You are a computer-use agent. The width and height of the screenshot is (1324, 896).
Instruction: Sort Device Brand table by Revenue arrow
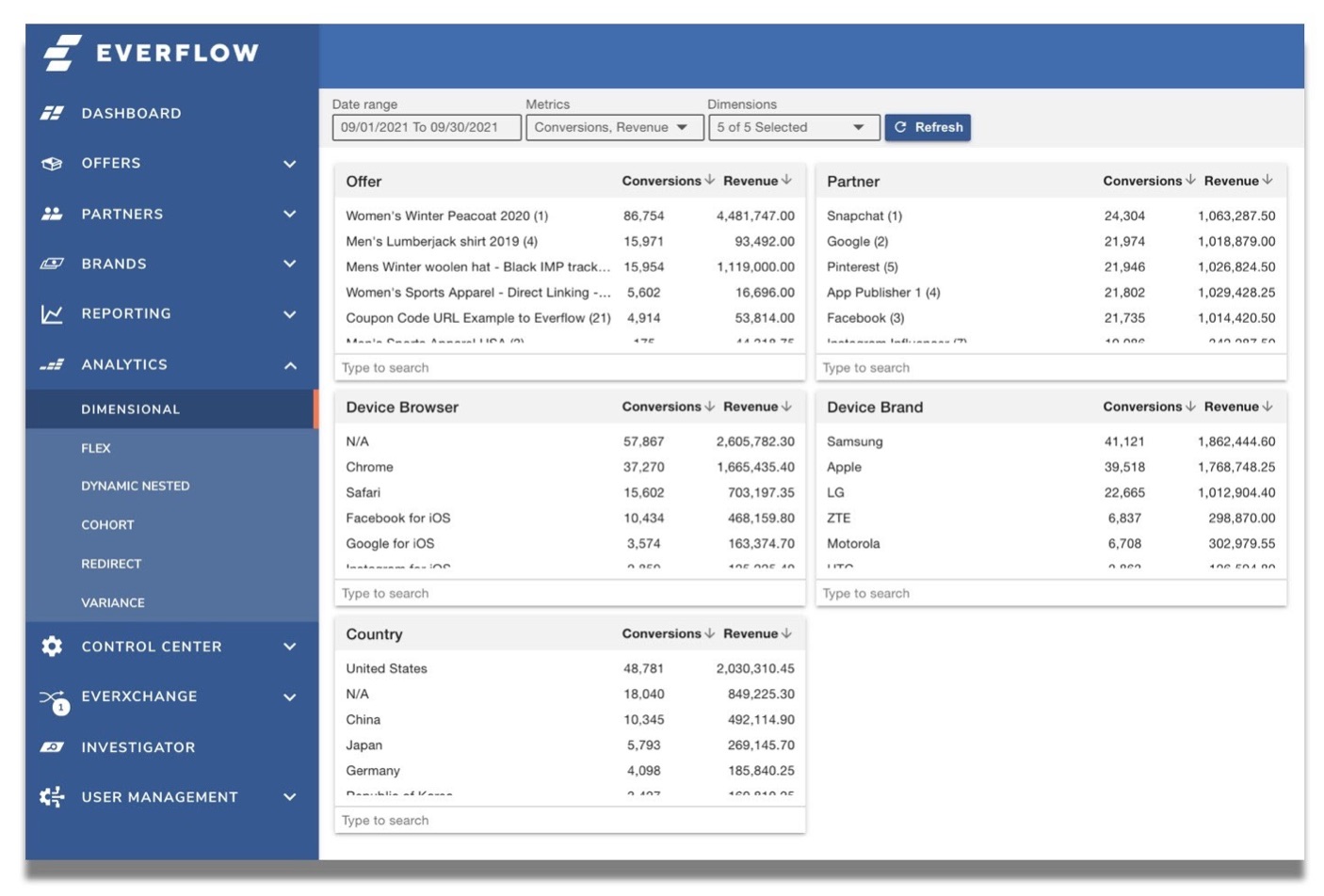pos(1267,406)
